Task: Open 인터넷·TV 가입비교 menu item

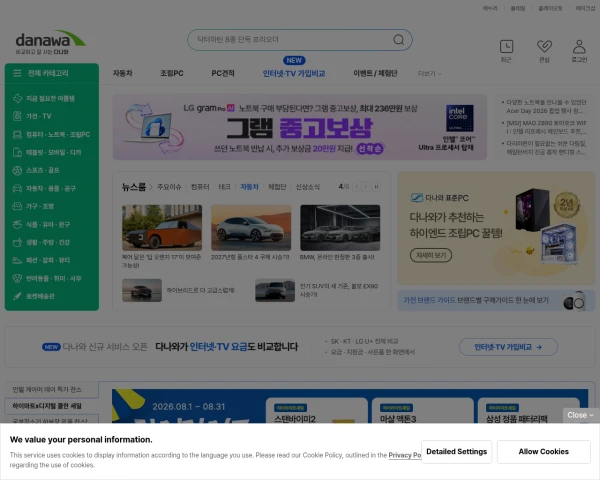Action: pos(294,73)
